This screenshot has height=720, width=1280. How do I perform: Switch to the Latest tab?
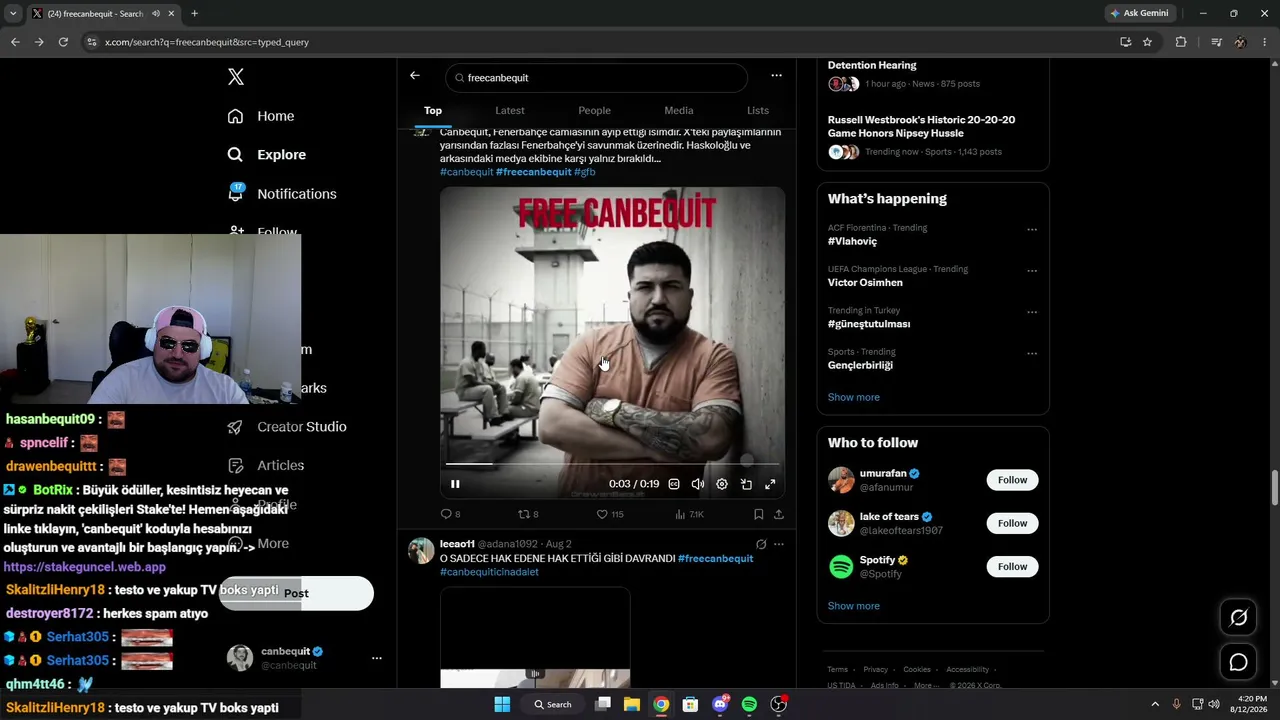coord(510,111)
